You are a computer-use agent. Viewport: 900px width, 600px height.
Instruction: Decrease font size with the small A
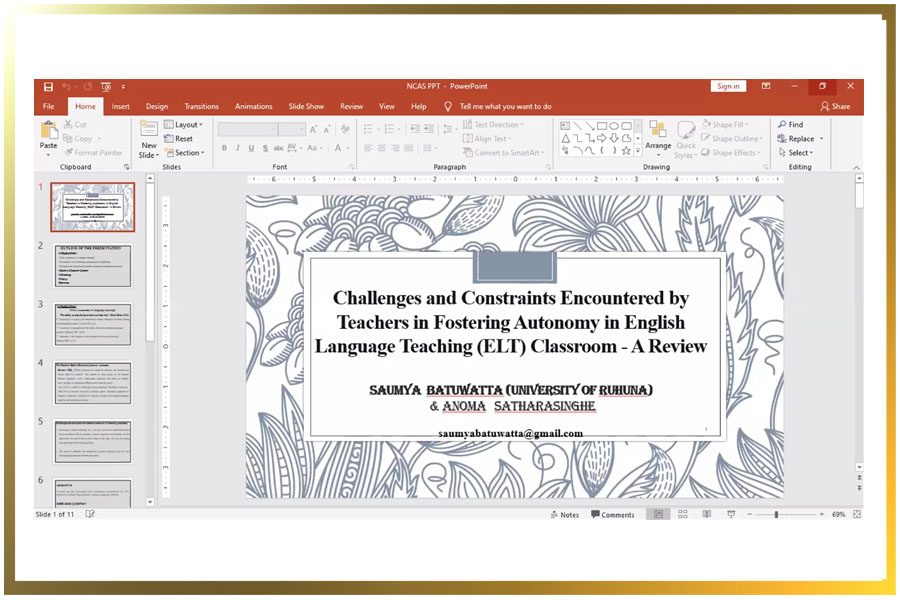tap(327, 130)
